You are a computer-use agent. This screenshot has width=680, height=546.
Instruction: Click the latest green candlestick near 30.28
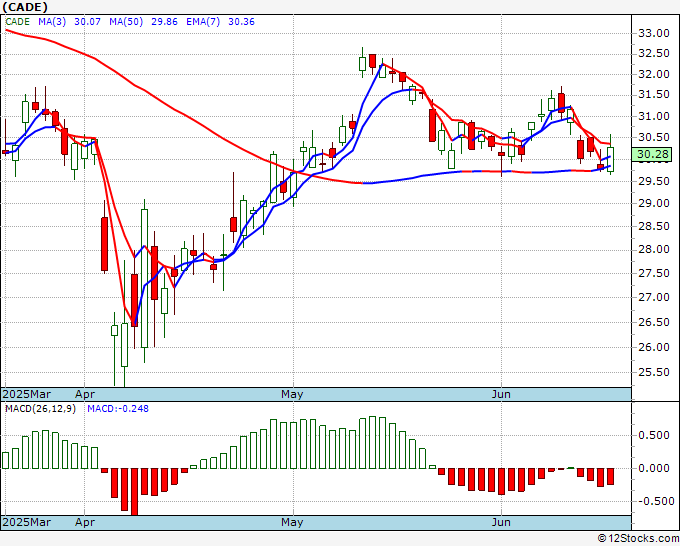[610, 159]
